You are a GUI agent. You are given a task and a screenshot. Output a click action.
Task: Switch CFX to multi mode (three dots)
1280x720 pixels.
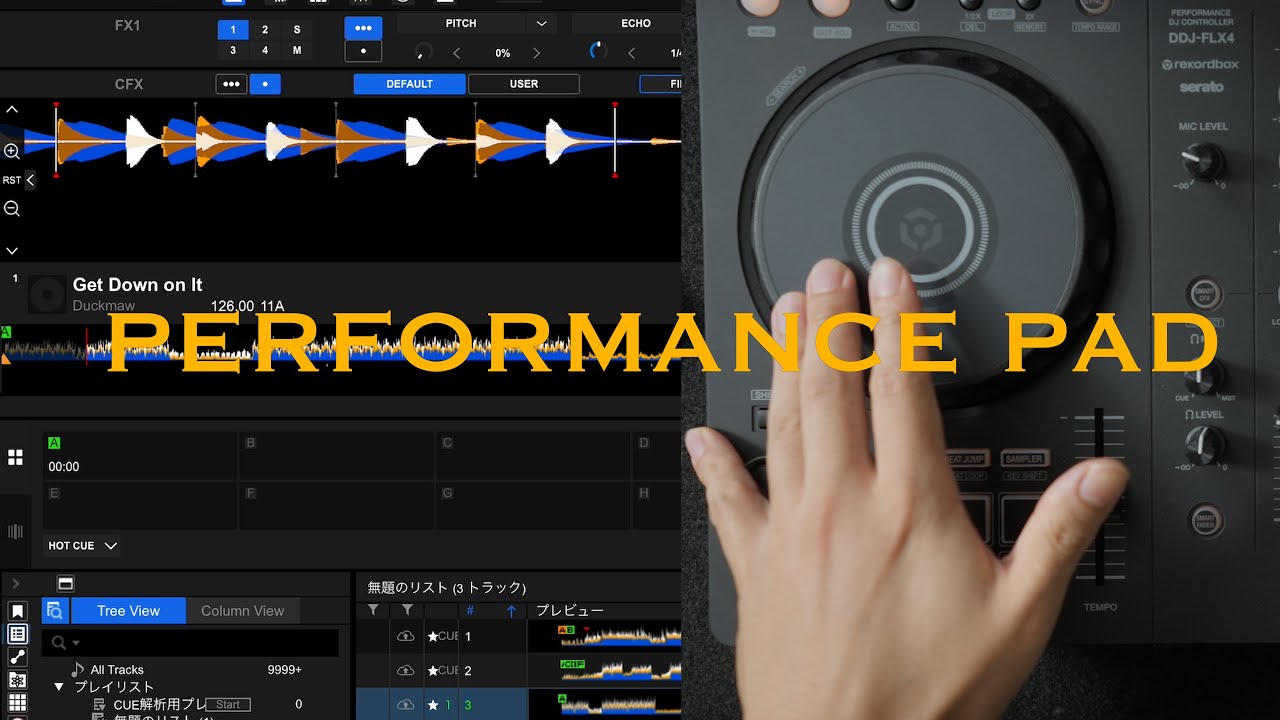click(x=231, y=84)
